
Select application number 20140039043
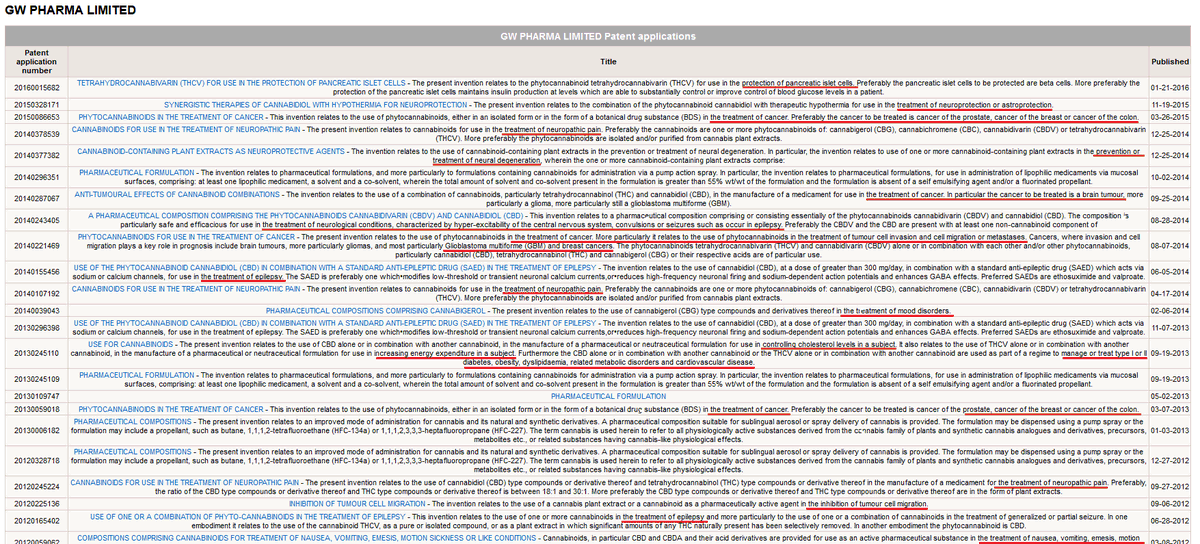[37, 311]
